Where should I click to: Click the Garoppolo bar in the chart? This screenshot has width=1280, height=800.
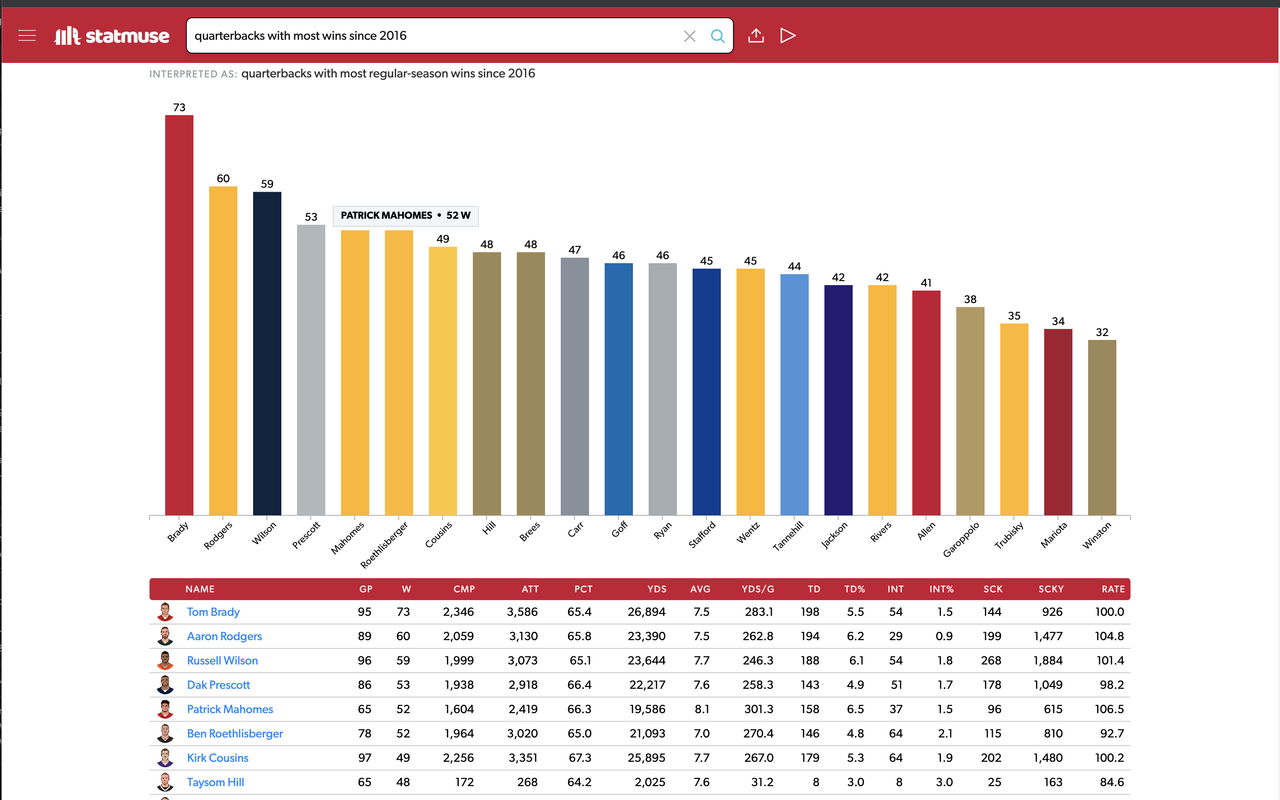pyautogui.click(x=971, y=411)
